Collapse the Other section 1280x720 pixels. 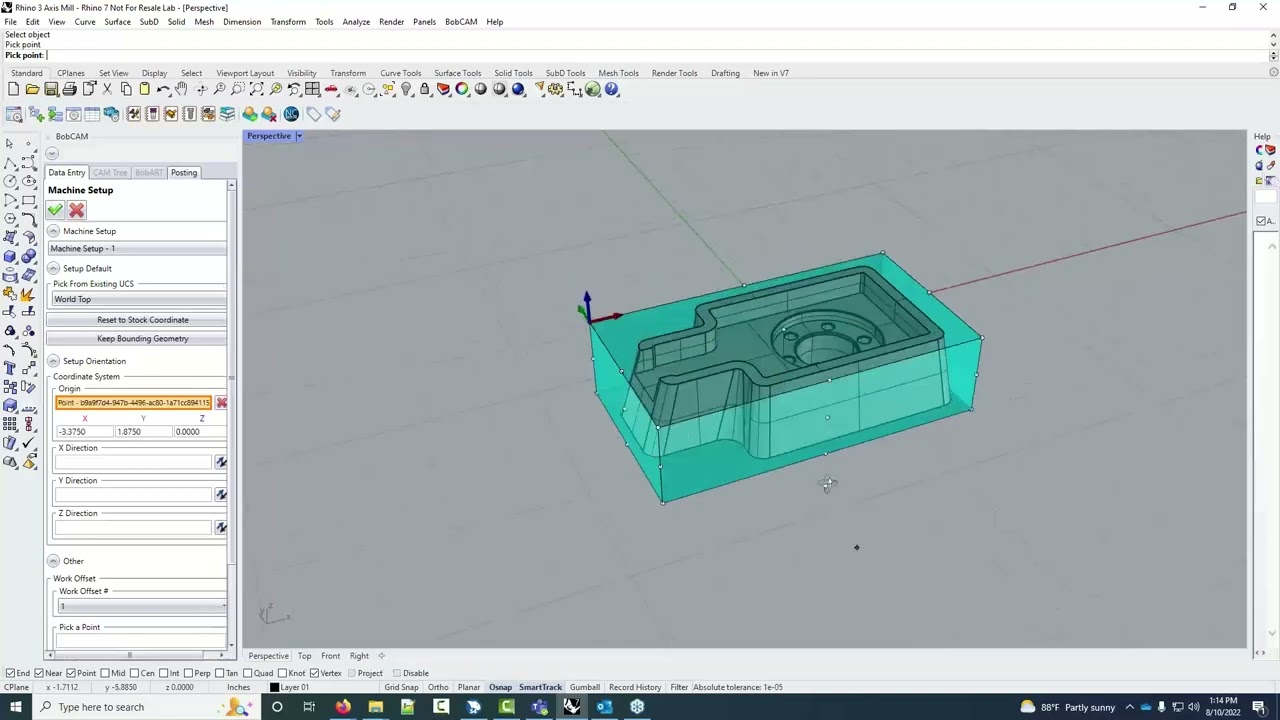[54, 561]
